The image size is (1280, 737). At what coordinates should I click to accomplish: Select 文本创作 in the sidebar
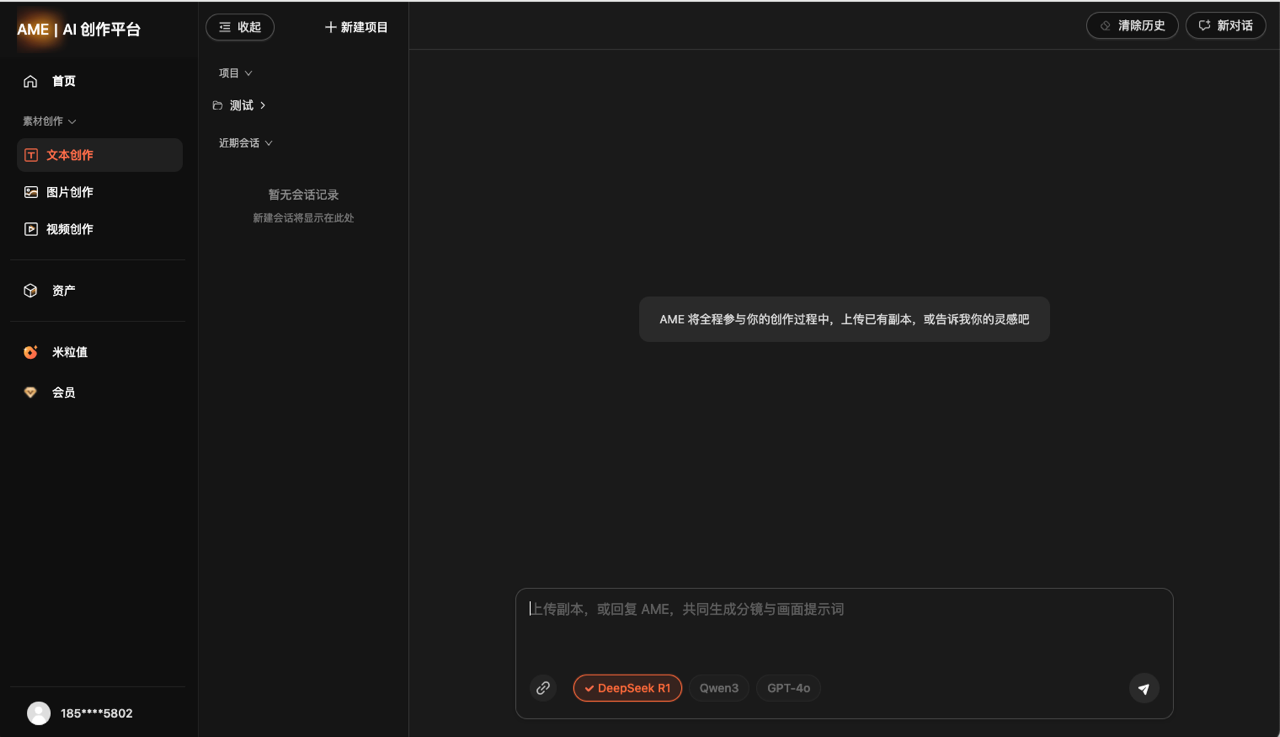click(100, 155)
